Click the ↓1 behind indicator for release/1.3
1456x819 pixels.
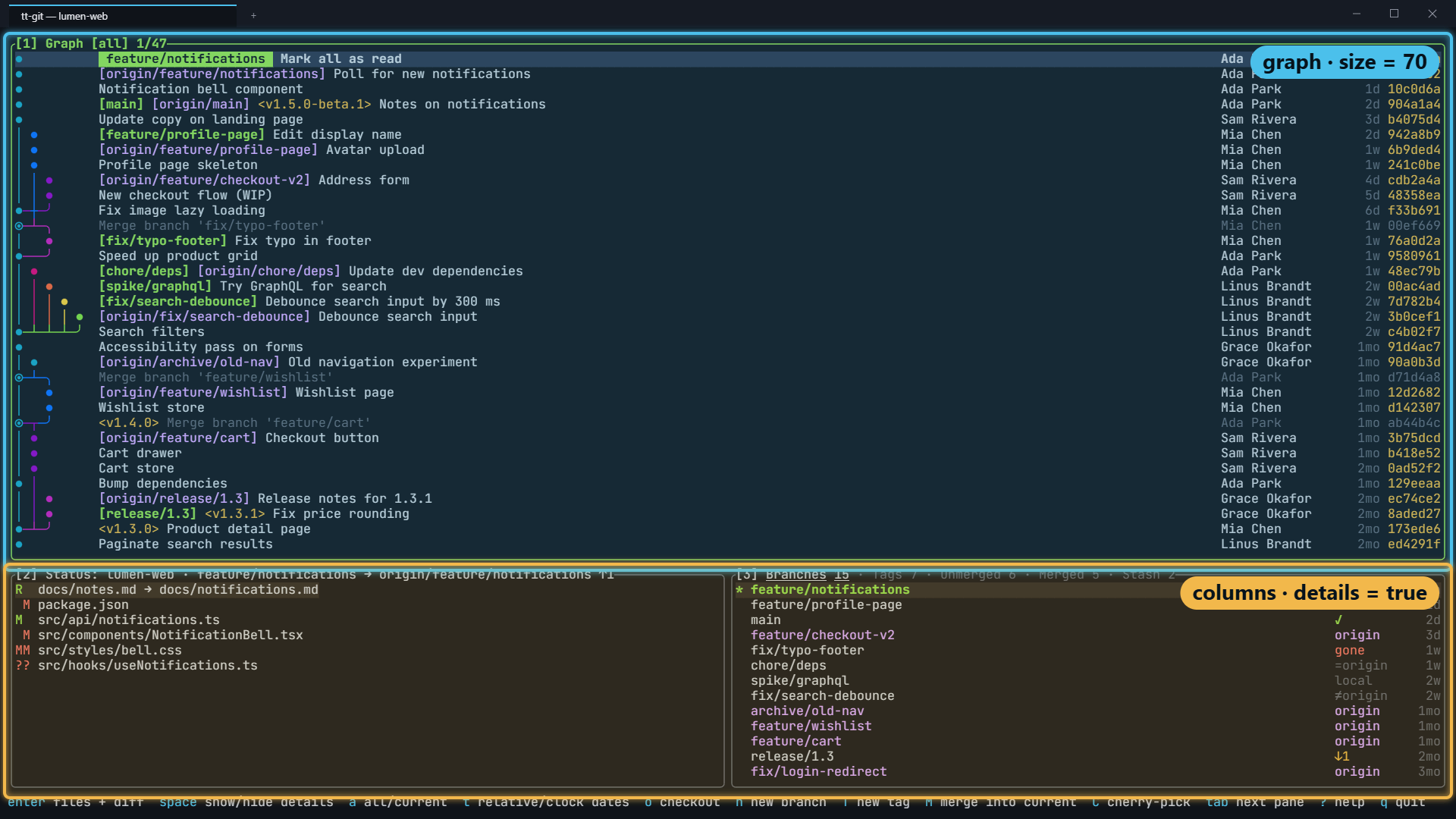tap(1342, 757)
